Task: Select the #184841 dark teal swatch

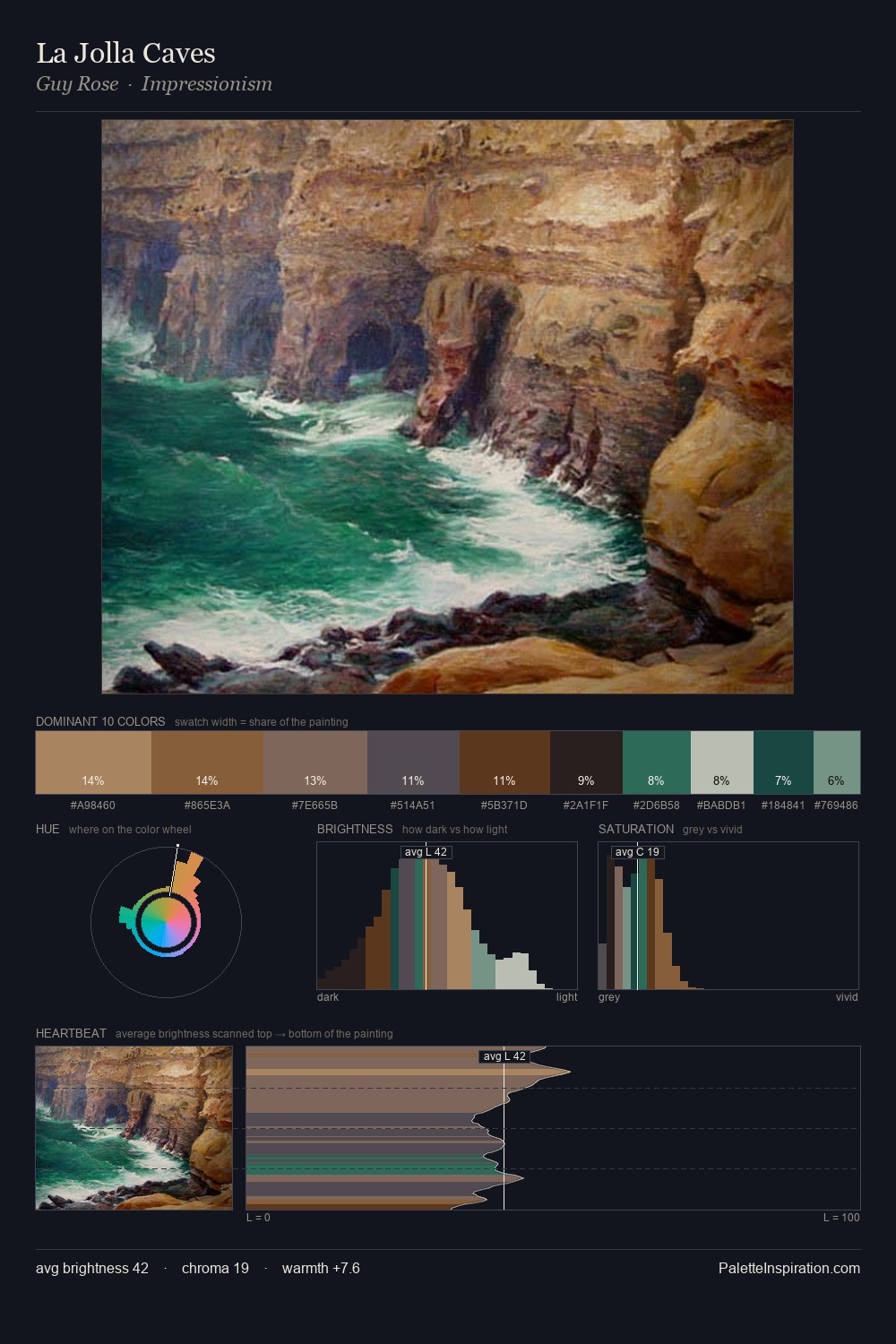Action: (783, 762)
